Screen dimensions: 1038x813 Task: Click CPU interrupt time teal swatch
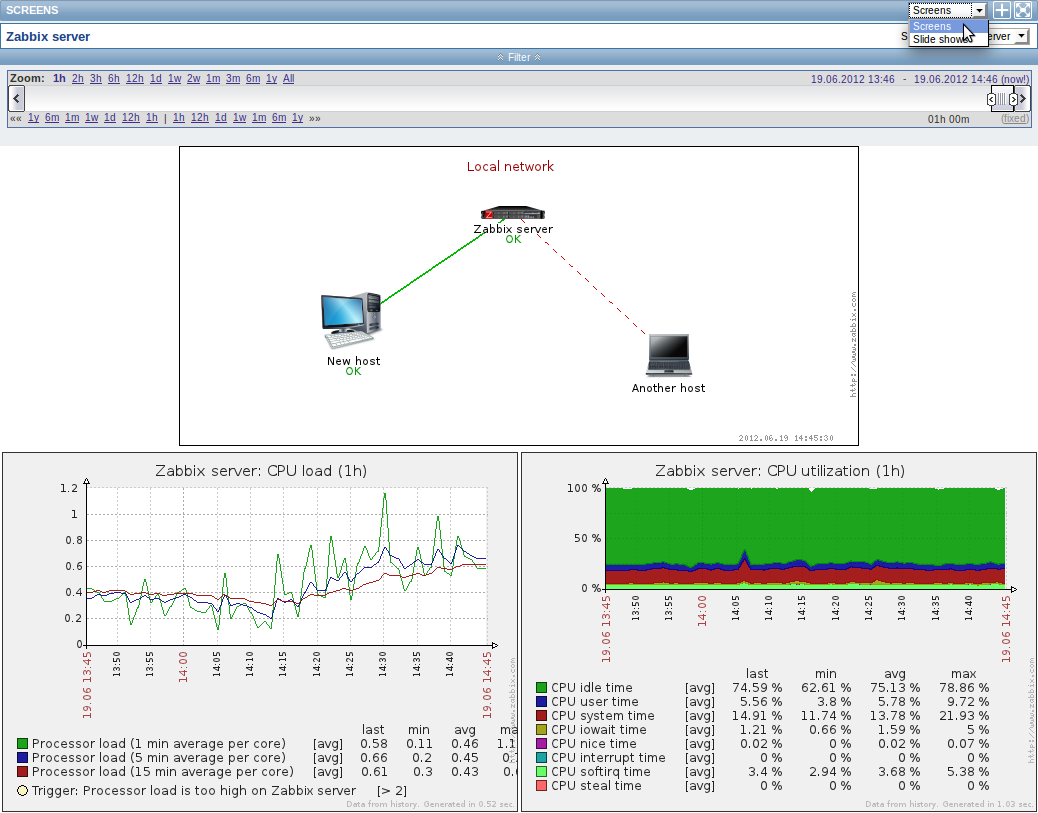tap(542, 757)
